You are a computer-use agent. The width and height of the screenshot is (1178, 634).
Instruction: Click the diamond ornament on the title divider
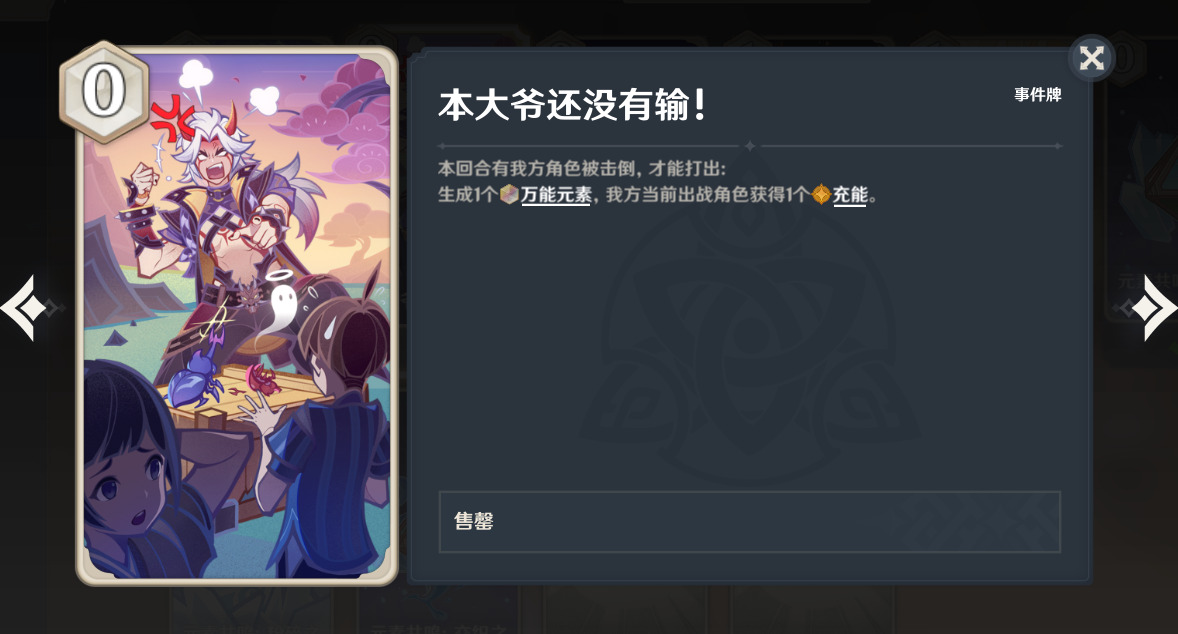tap(749, 146)
